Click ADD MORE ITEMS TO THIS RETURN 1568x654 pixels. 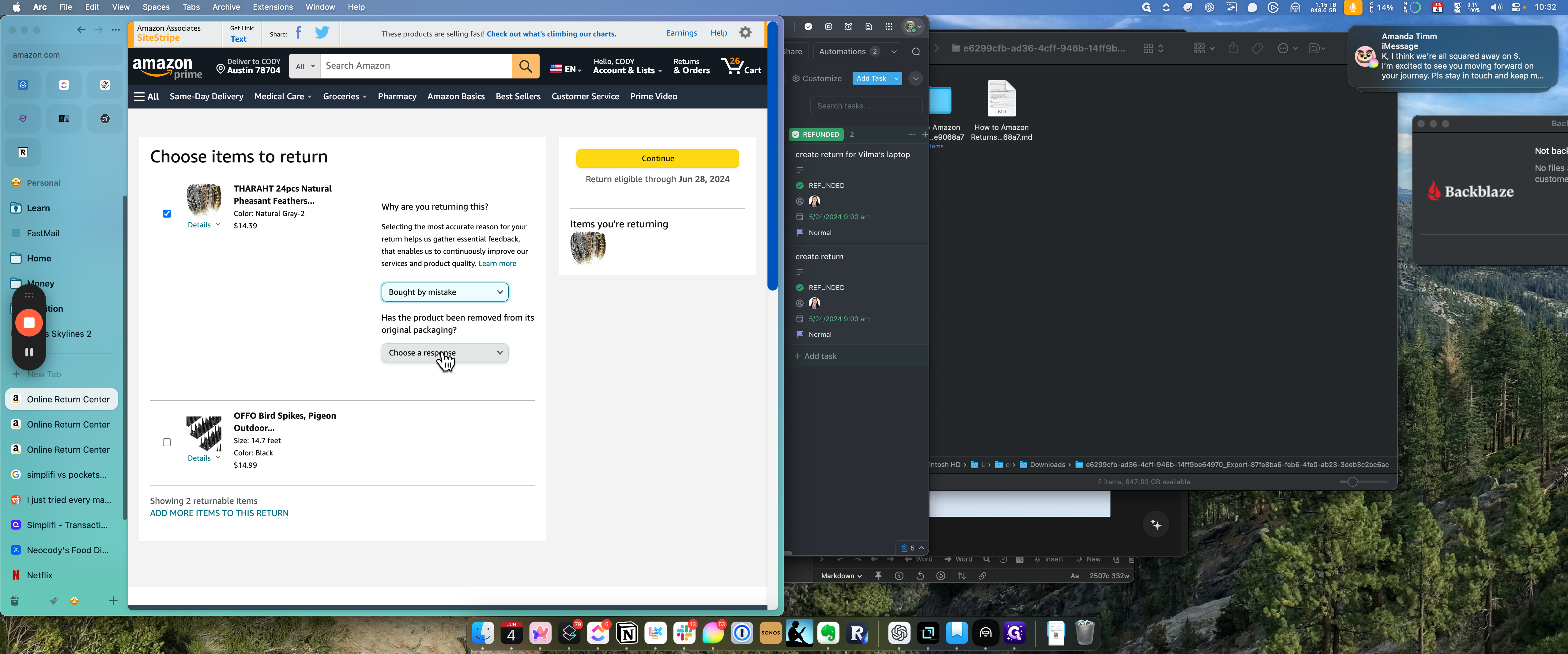[219, 513]
